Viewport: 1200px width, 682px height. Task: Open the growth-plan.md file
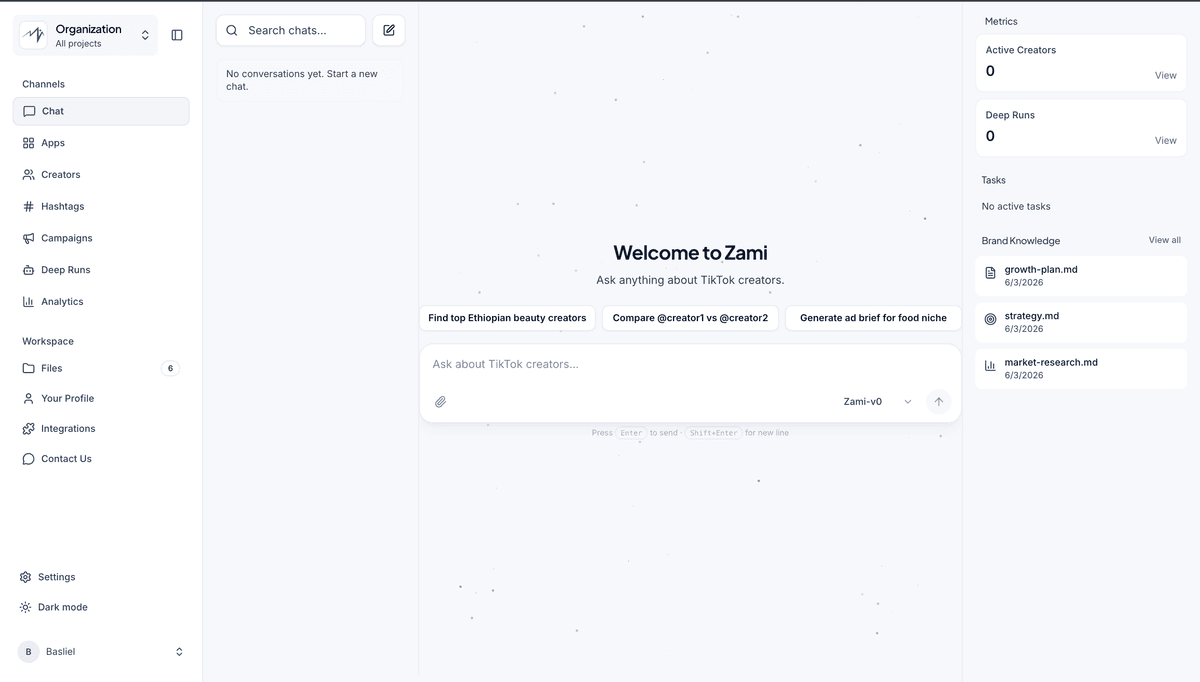tap(1081, 276)
